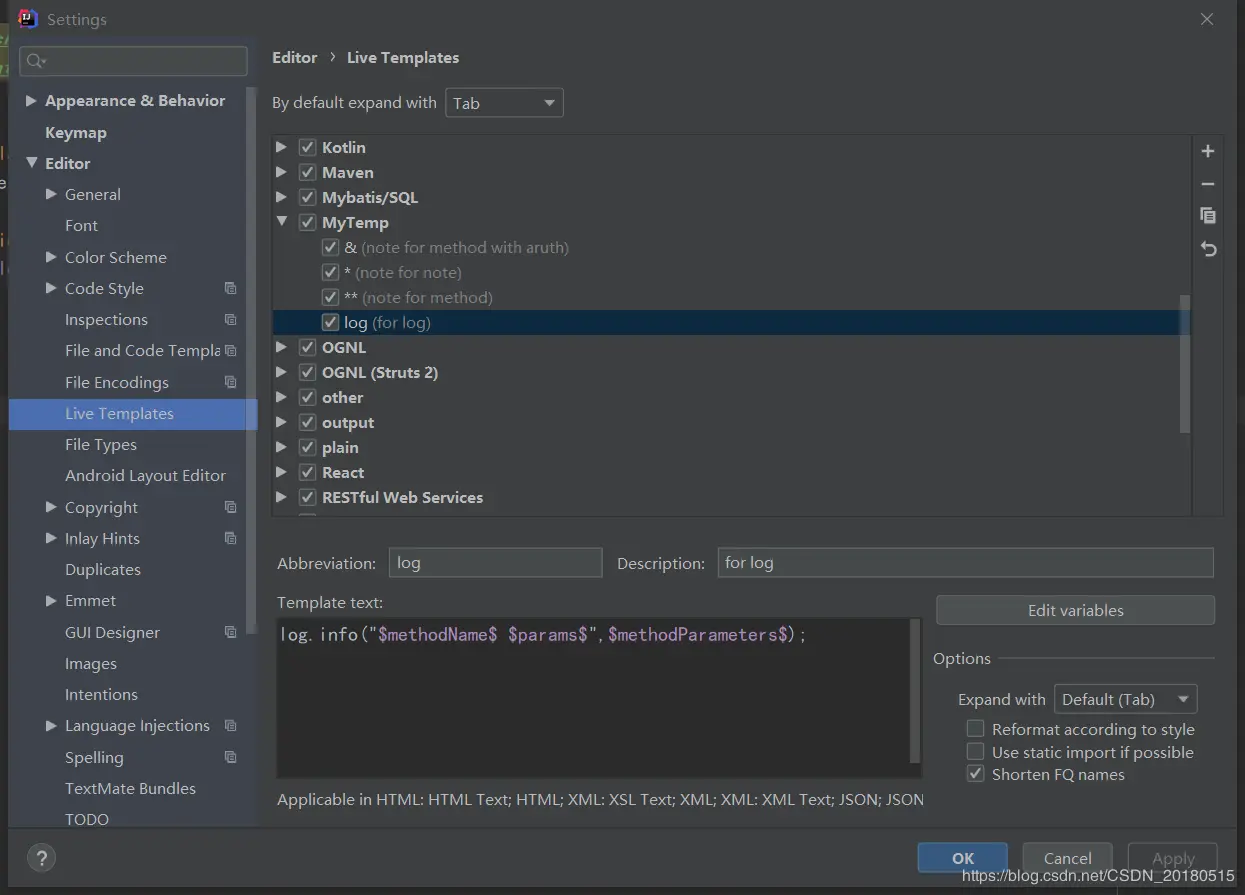Open the 'Expand with' Default (Tab) dropdown
The image size is (1245, 895).
click(1125, 699)
